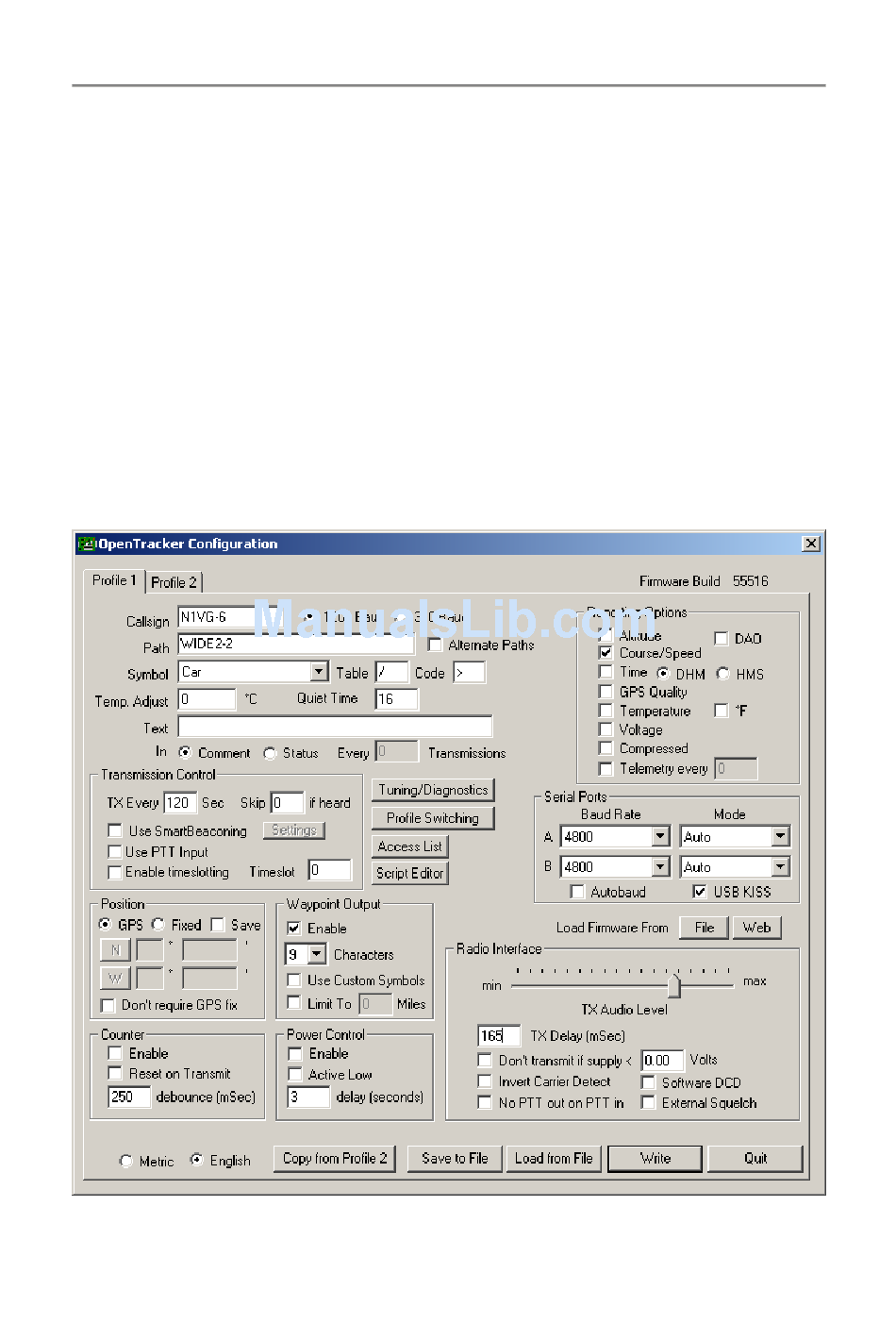Switch to the Profile 2 tab
The image size is (896, 1340).
tap(174, 582)
